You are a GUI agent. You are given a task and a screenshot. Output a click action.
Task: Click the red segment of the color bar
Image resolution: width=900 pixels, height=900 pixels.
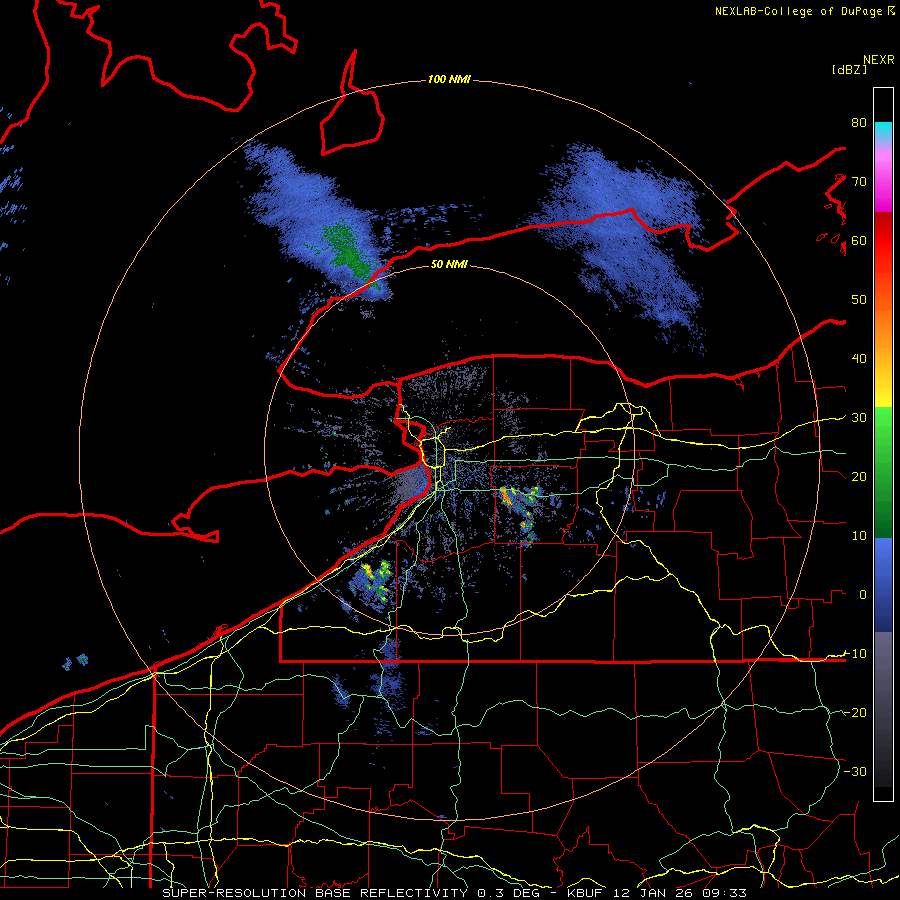883,241
